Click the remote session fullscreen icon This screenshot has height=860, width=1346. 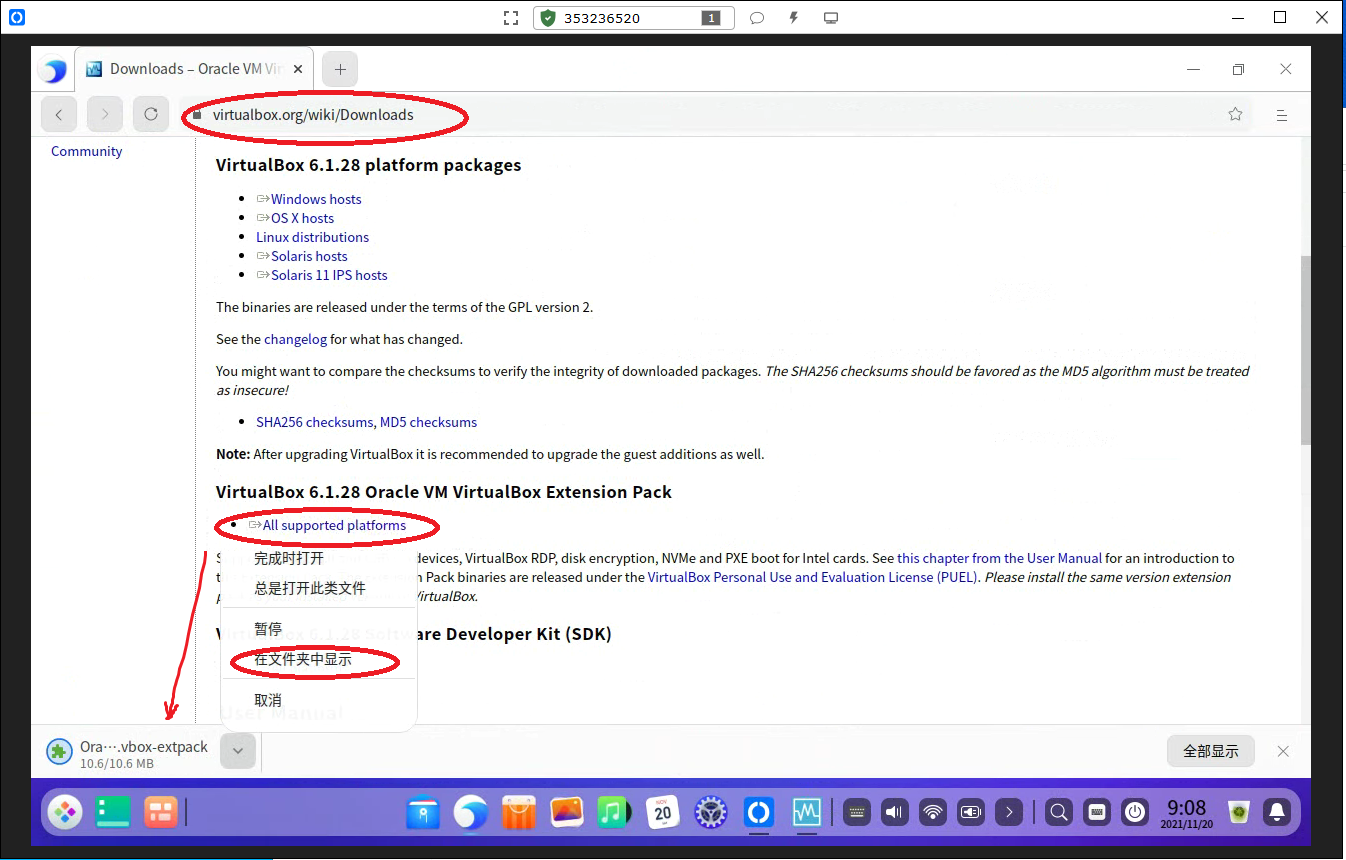tap(511, 18)
